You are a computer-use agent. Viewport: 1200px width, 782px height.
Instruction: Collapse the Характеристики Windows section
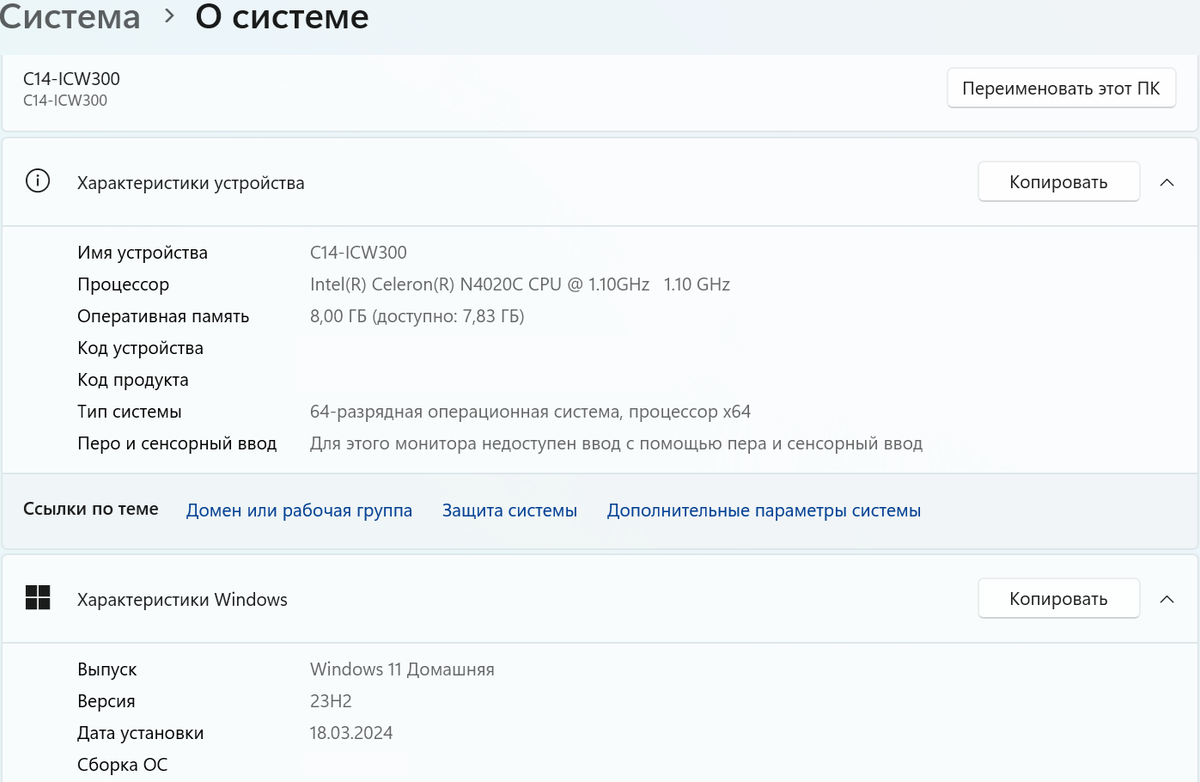(x=1166, y=599)
